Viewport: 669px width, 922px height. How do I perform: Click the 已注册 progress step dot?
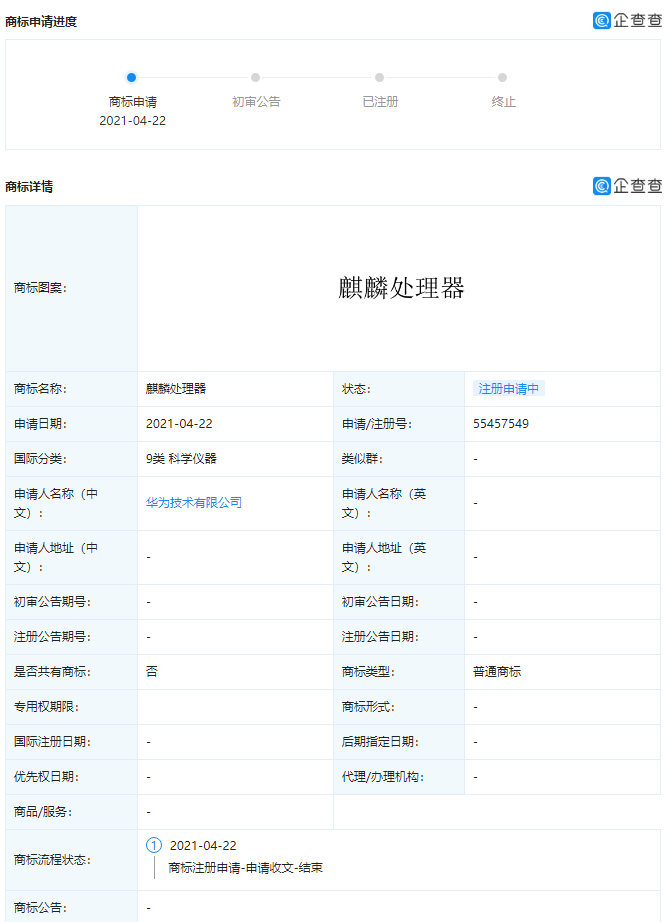380,77
